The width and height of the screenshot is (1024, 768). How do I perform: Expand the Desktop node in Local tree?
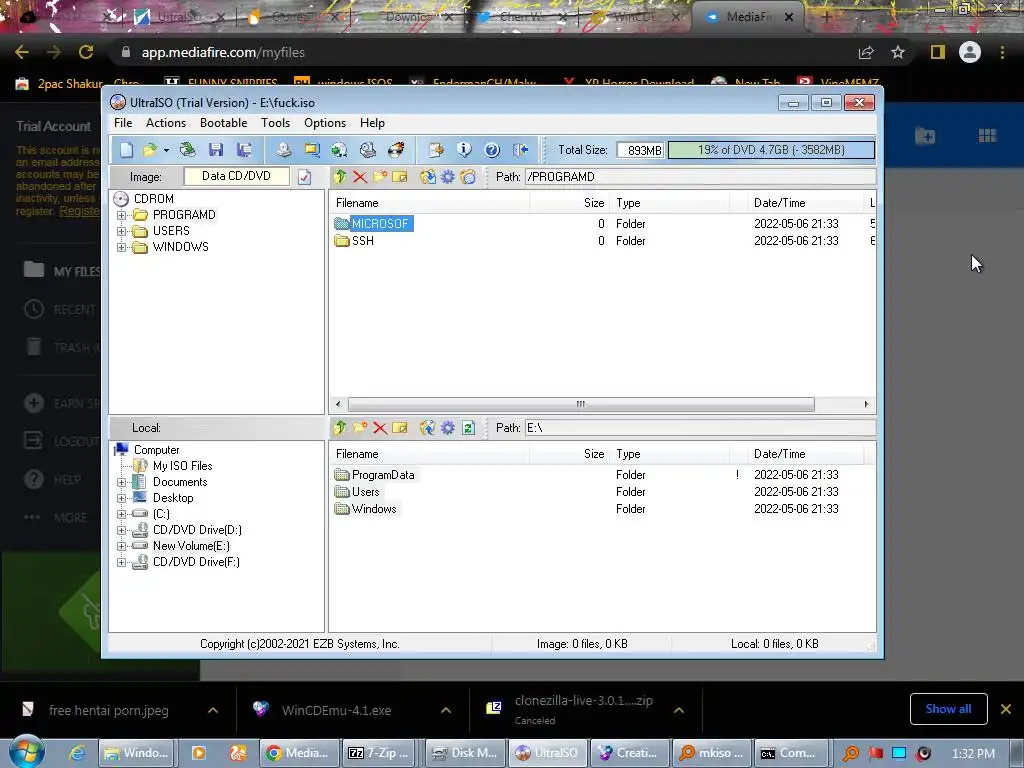pos(121,498)
